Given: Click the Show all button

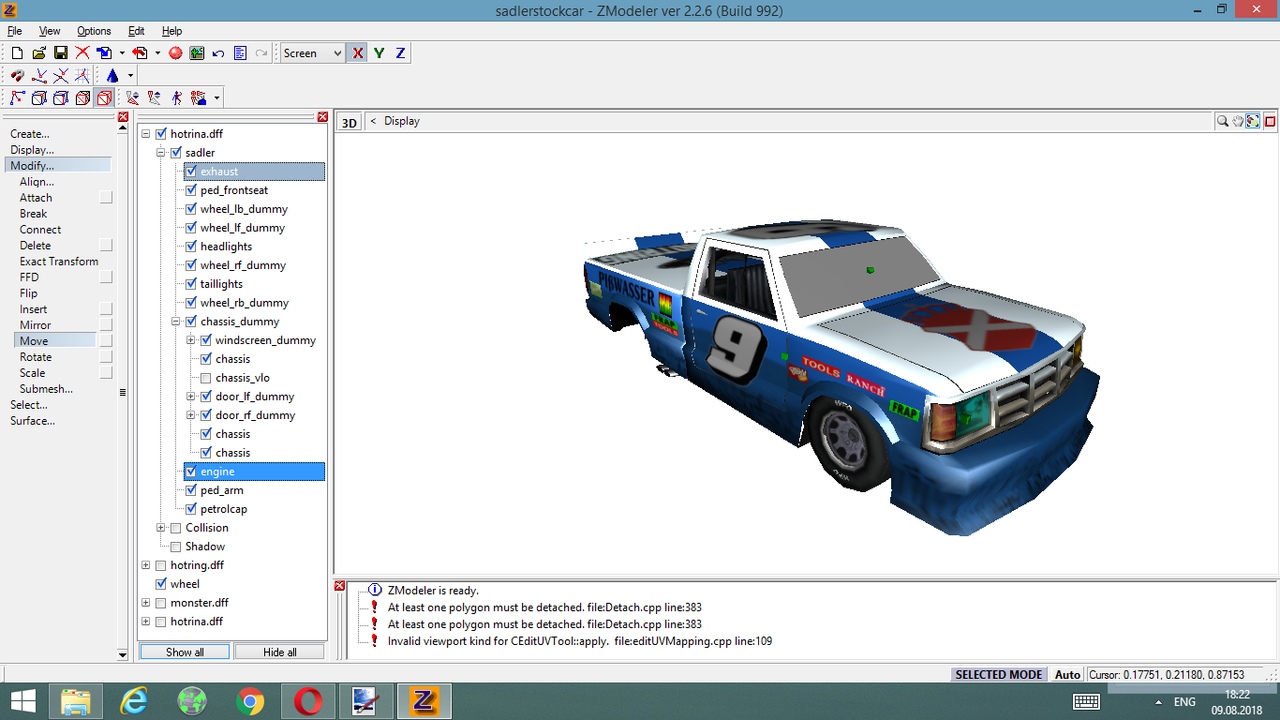Looking at the screenshot, I should (185, 652).
